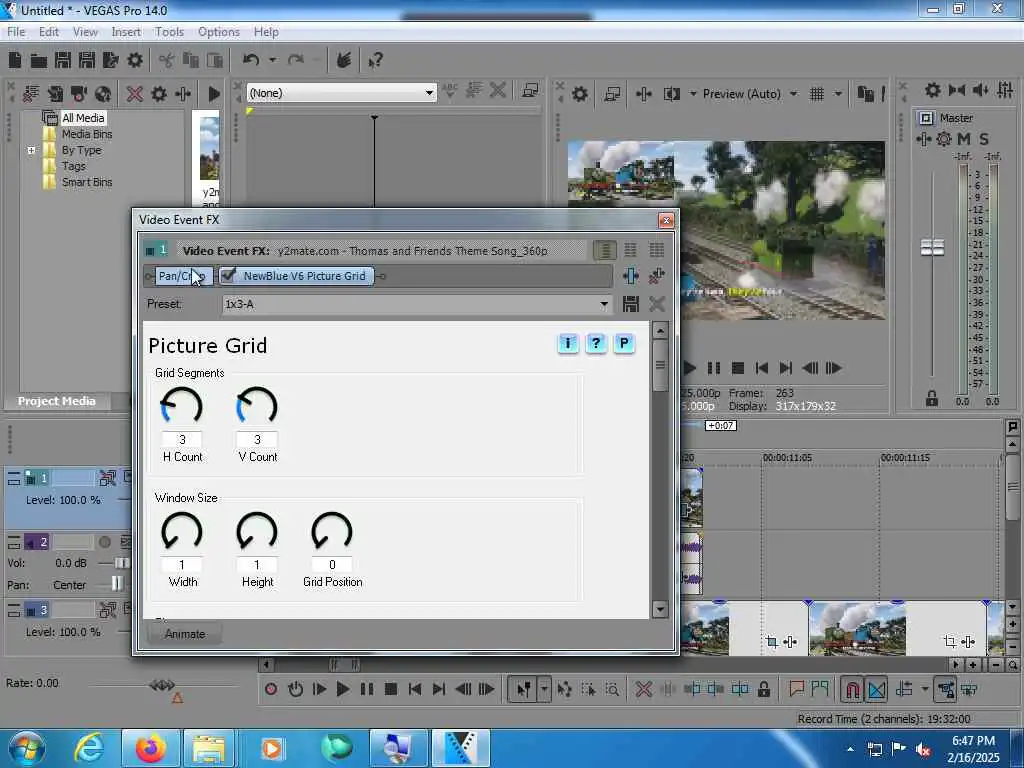Click the Master volume fader handle

click(x=932, y=248)
